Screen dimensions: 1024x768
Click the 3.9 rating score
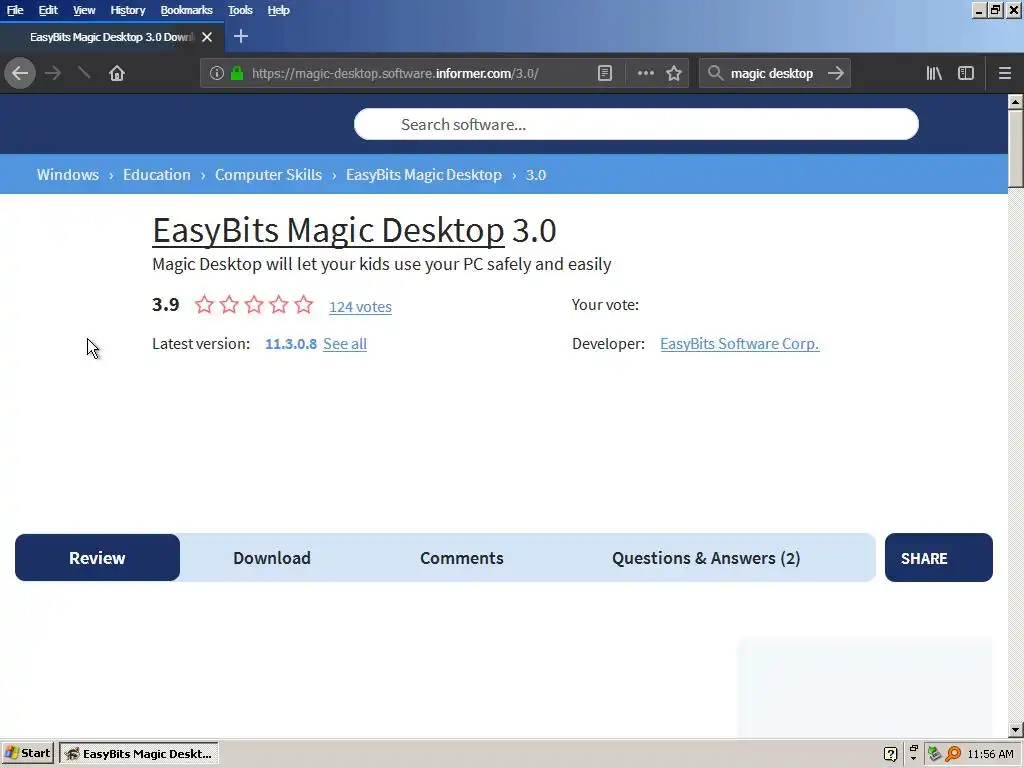point(166,304)
